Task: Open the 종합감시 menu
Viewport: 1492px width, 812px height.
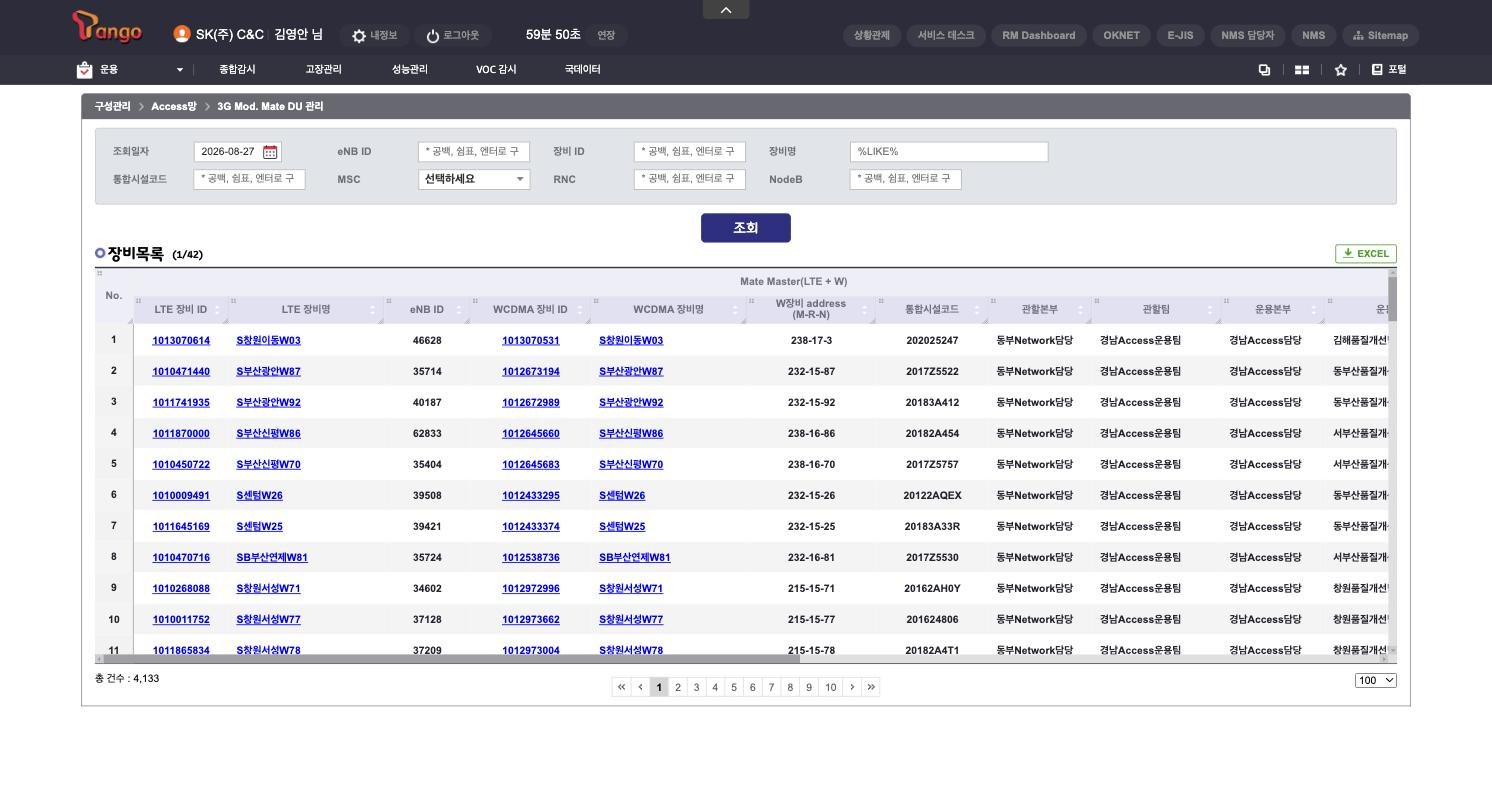Action: (x=237, y=70)
